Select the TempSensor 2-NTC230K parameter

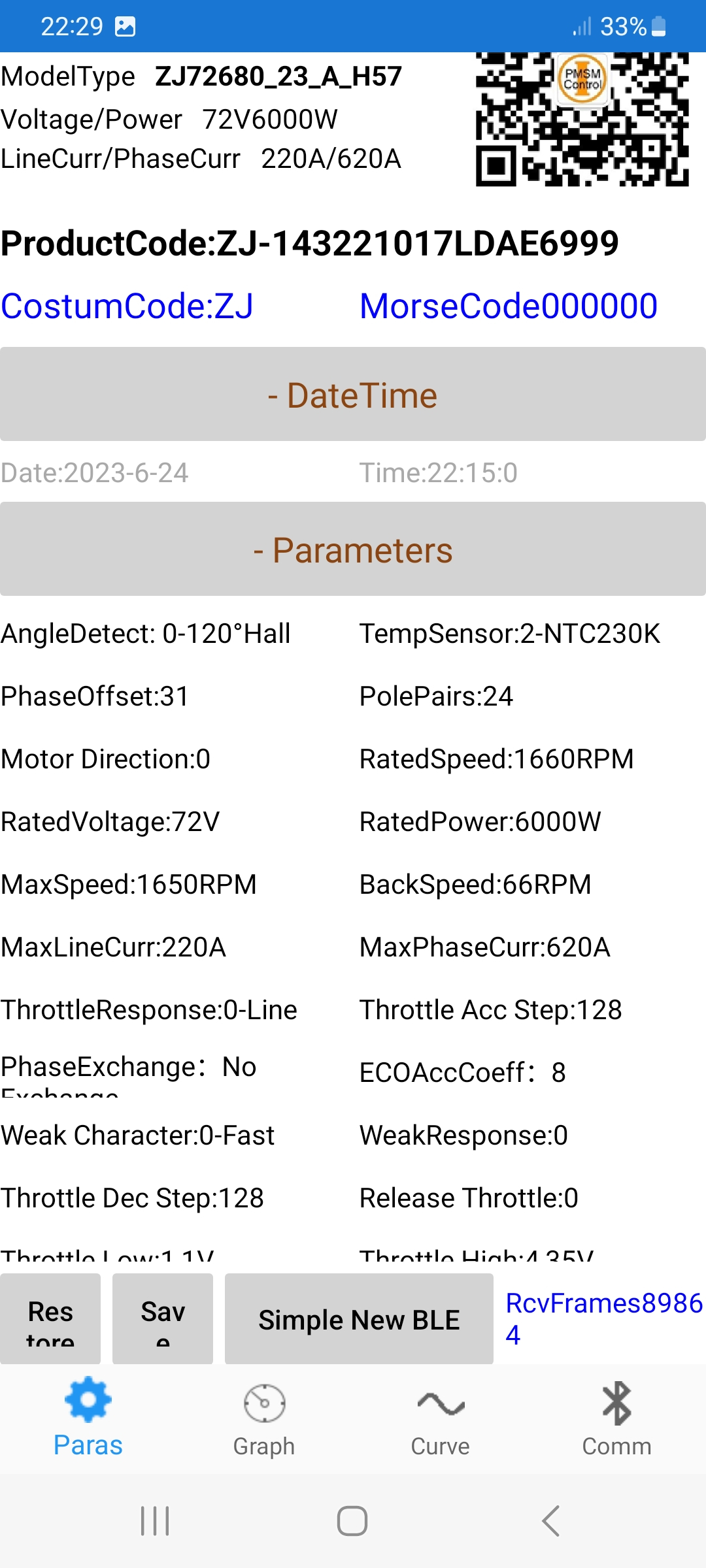[510, 634]
